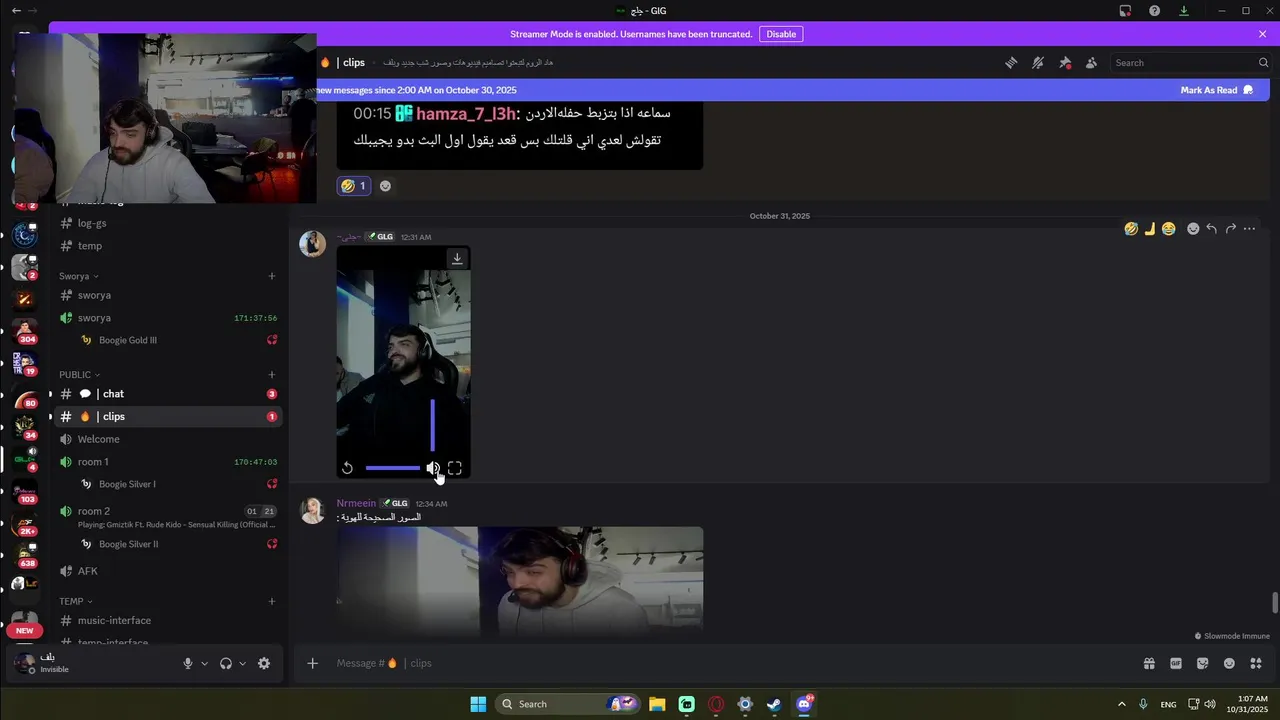
Task: Open the sworya text channel
Action: pos(170,295)
